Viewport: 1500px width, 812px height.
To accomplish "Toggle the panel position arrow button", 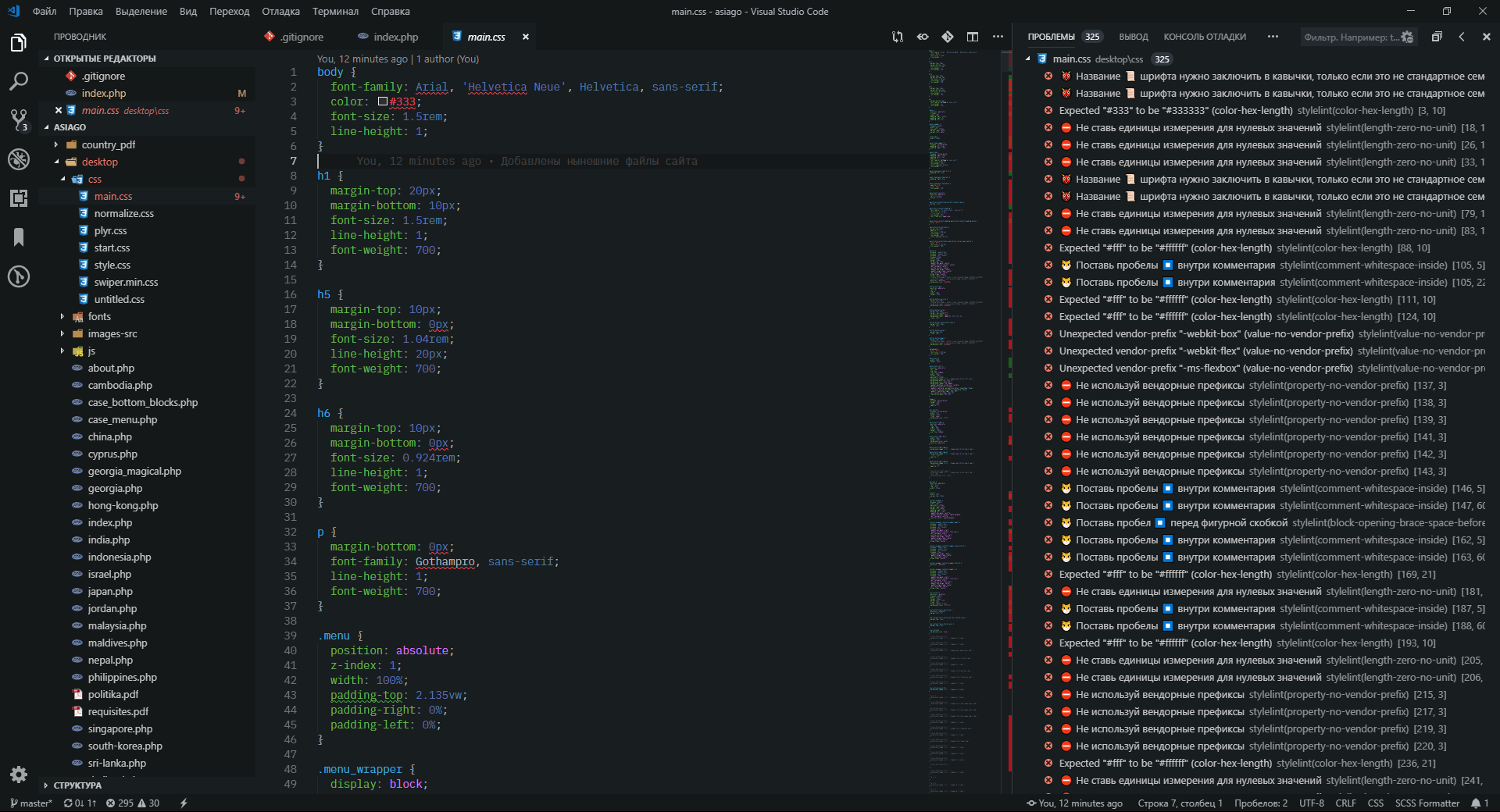I will click(x=1462, y=37).
